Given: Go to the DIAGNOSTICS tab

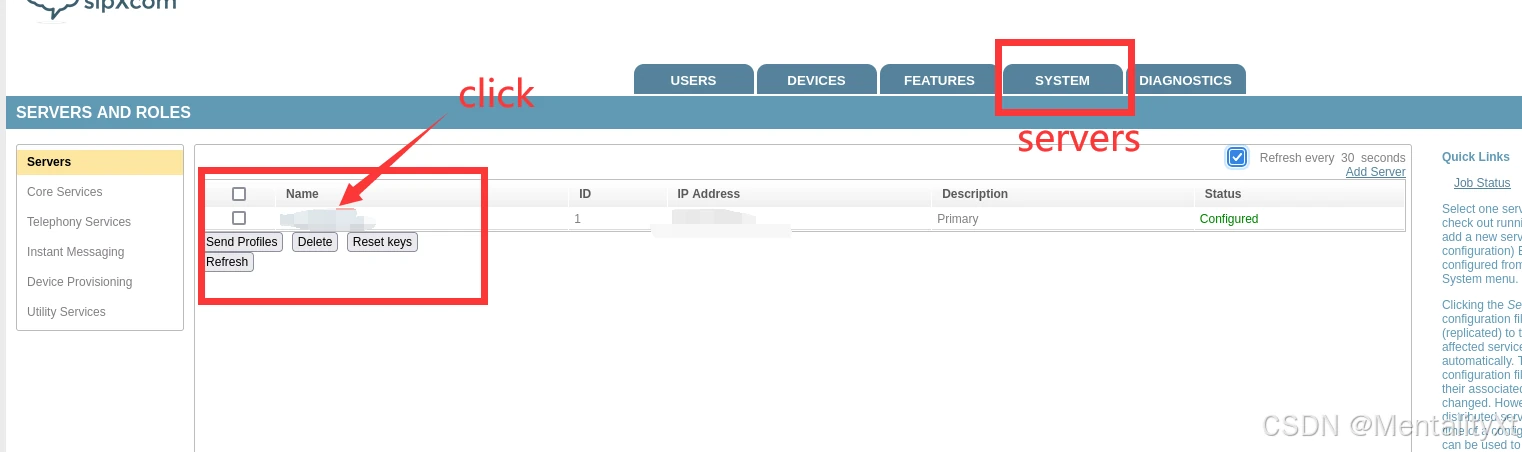Looking at the screenshot, I should coord(1185,80).
